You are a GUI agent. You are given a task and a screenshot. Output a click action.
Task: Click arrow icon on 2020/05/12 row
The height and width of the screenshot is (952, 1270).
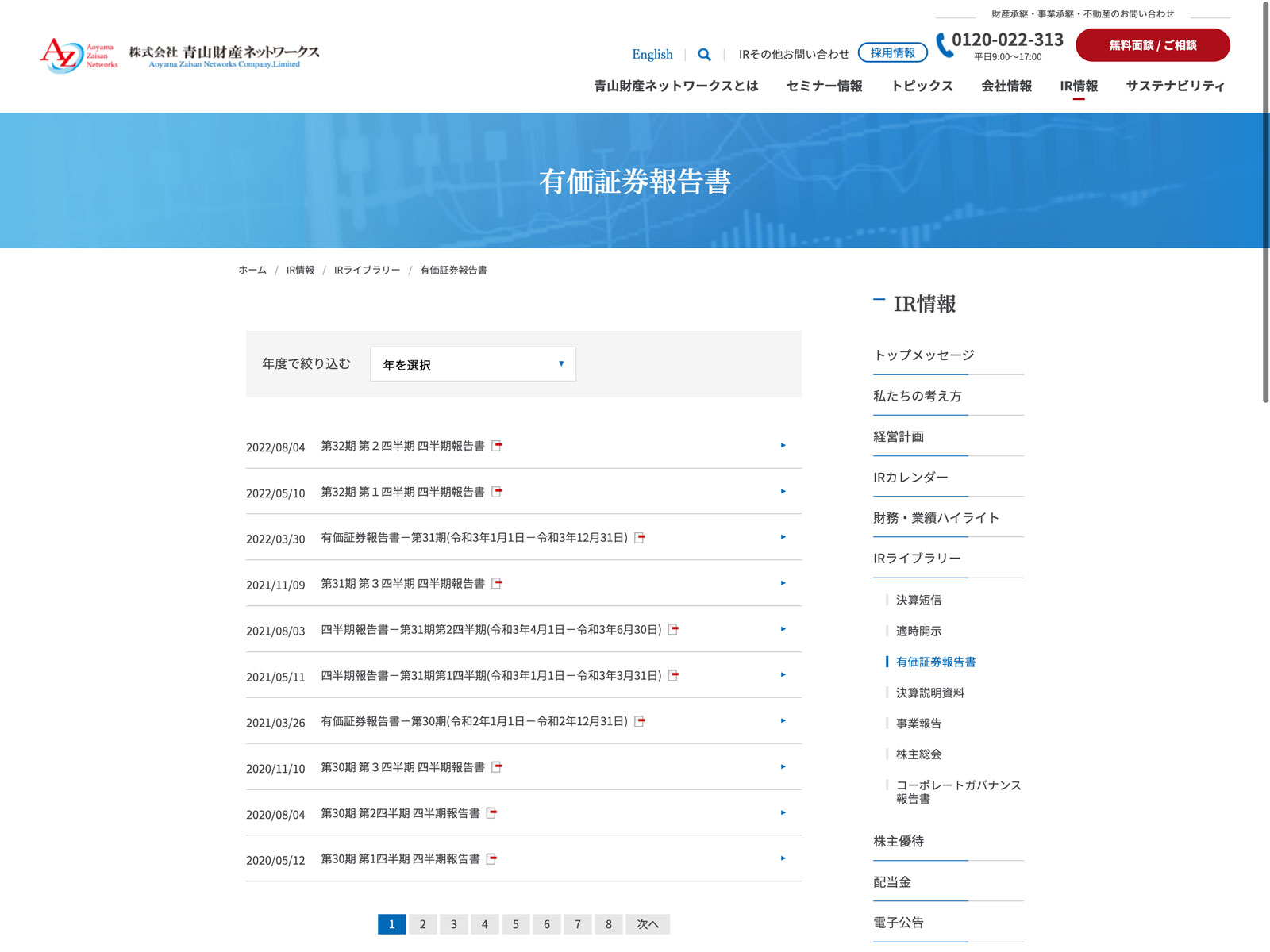click(783, 858)
